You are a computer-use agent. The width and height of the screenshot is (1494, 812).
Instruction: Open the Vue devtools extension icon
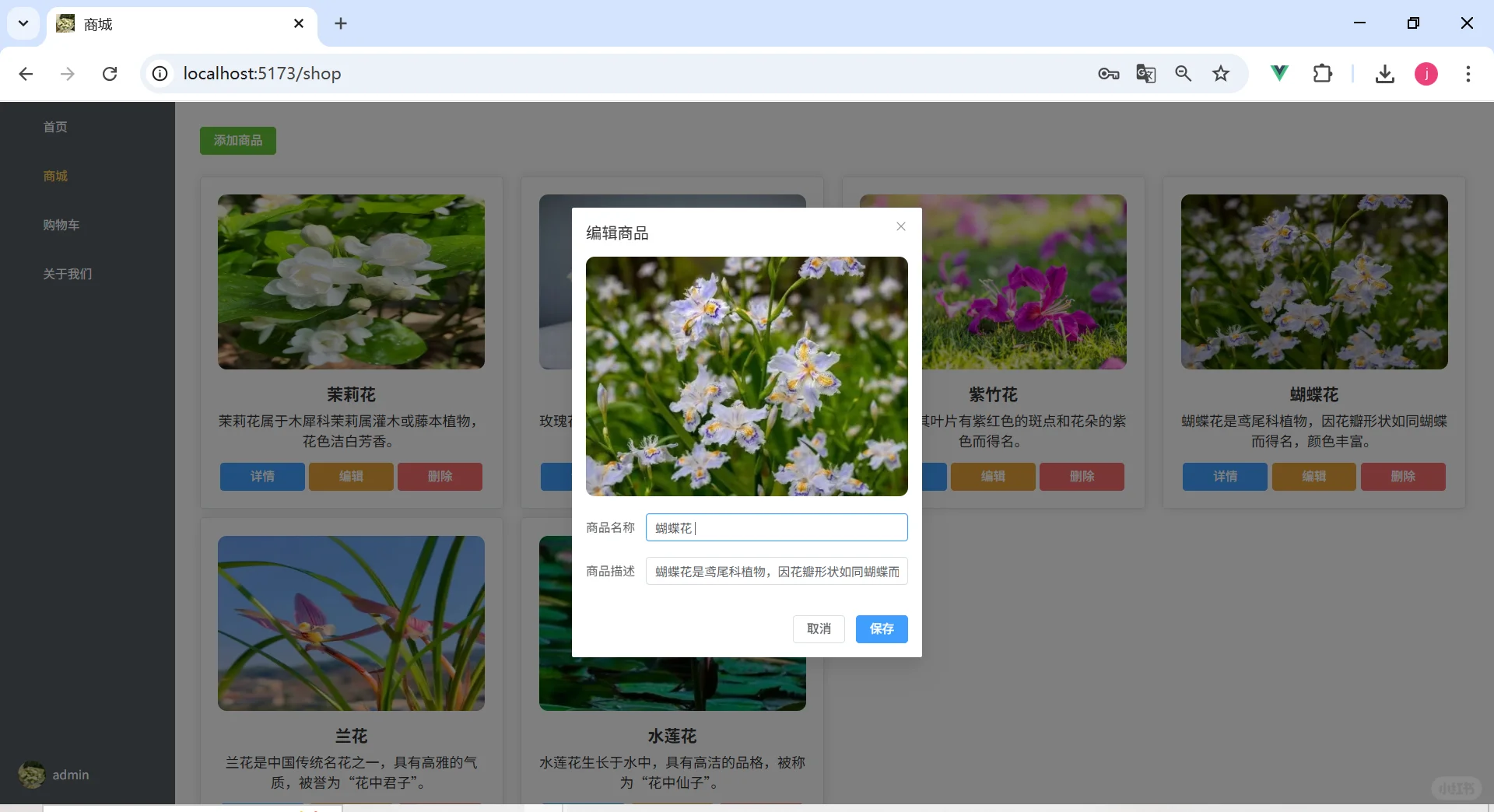[1280, 73]
